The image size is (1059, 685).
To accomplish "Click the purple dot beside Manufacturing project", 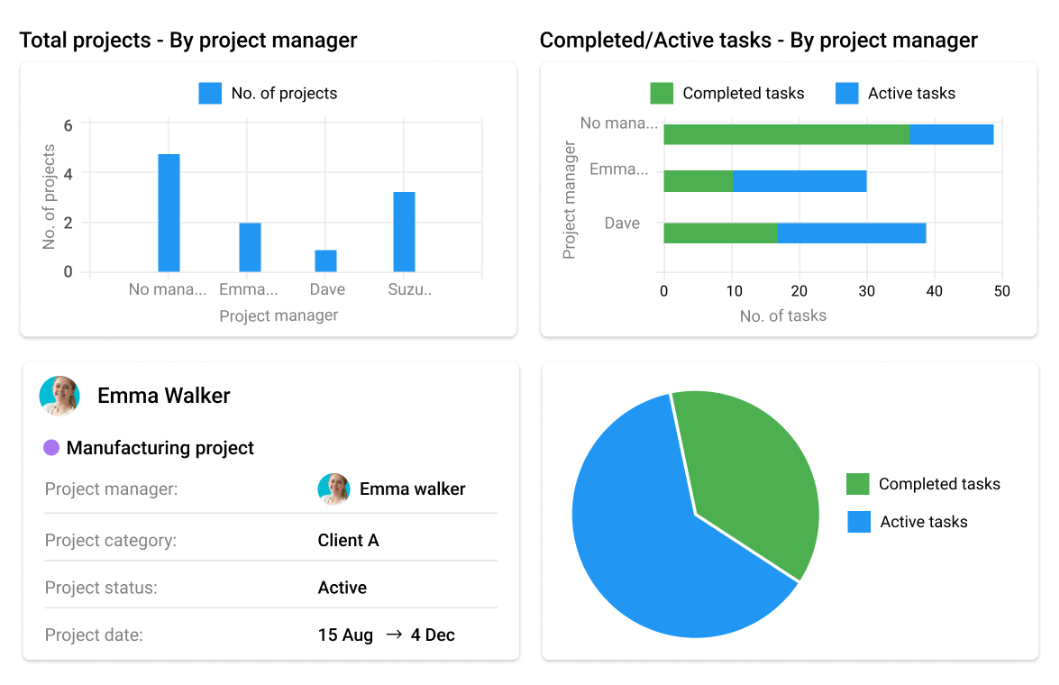I will (51, 448).
